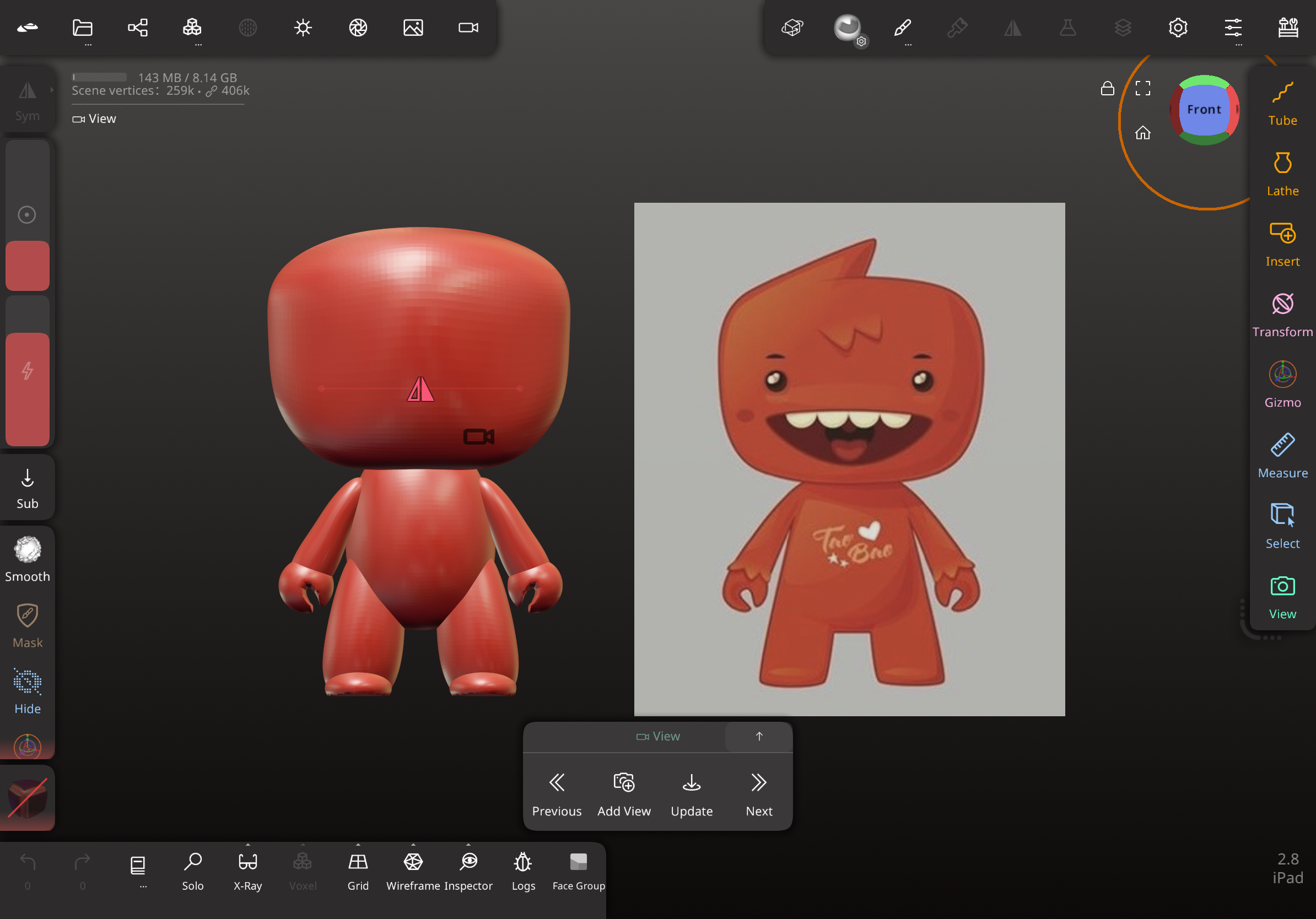Choose the Smooth brush

tap(28, 559)
